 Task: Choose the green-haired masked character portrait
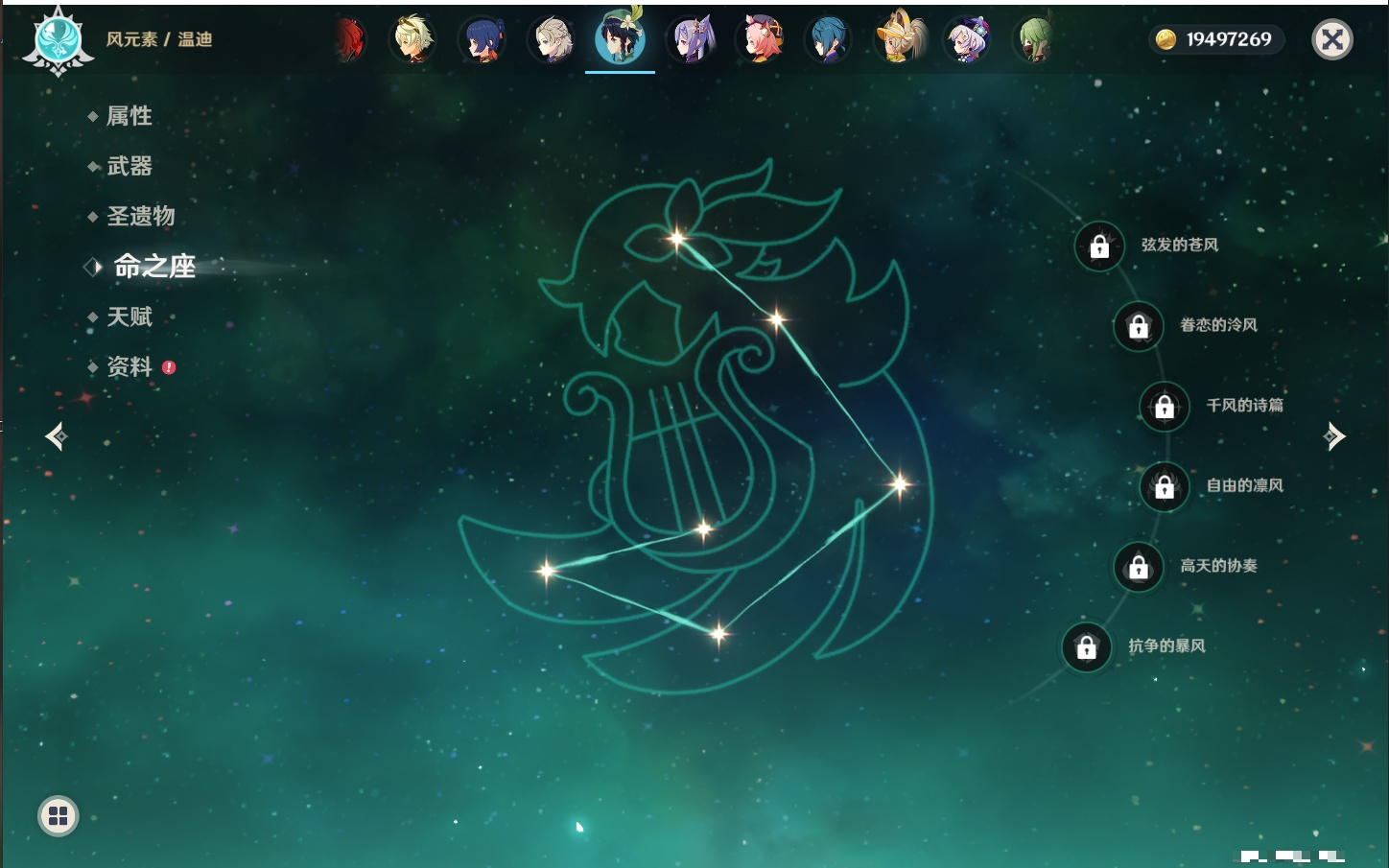1035,40
